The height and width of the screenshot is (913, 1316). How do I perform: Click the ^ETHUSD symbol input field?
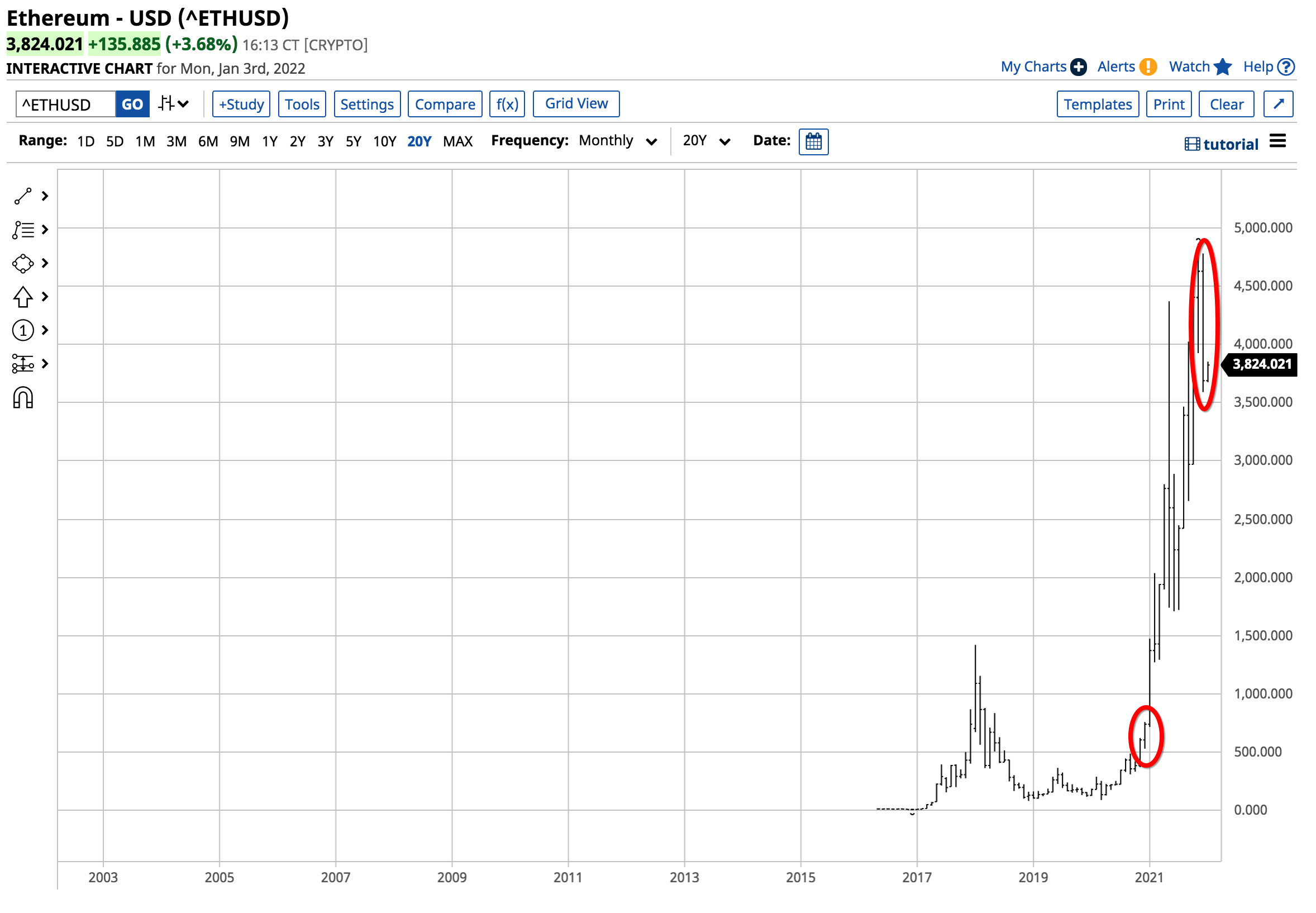pyautogui.click(x=66, y=104)
